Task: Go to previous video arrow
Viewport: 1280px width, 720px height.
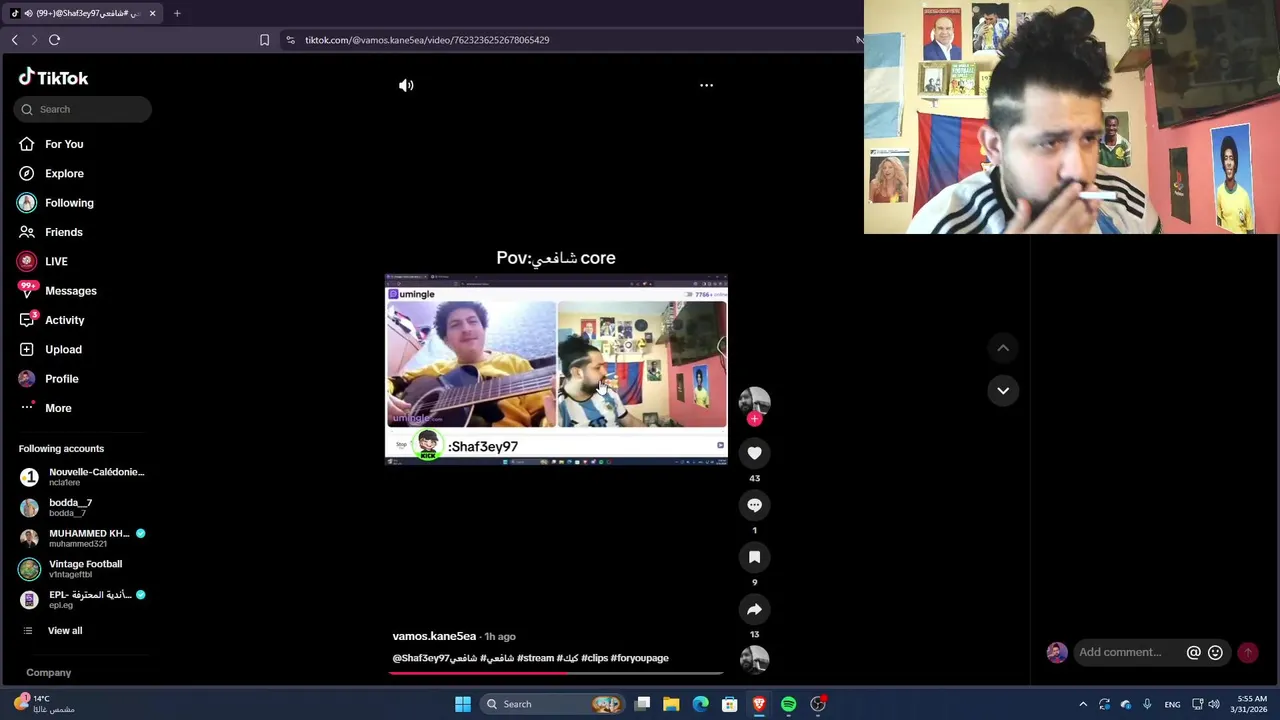Action: (x=1003, y=348)
